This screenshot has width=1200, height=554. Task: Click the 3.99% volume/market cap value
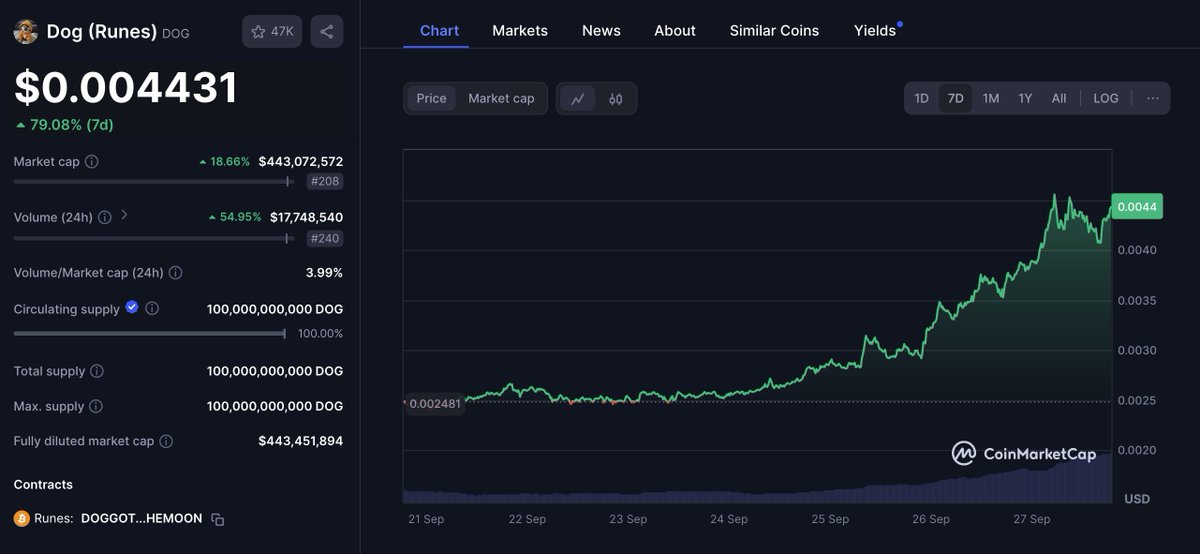click(324, 272)
